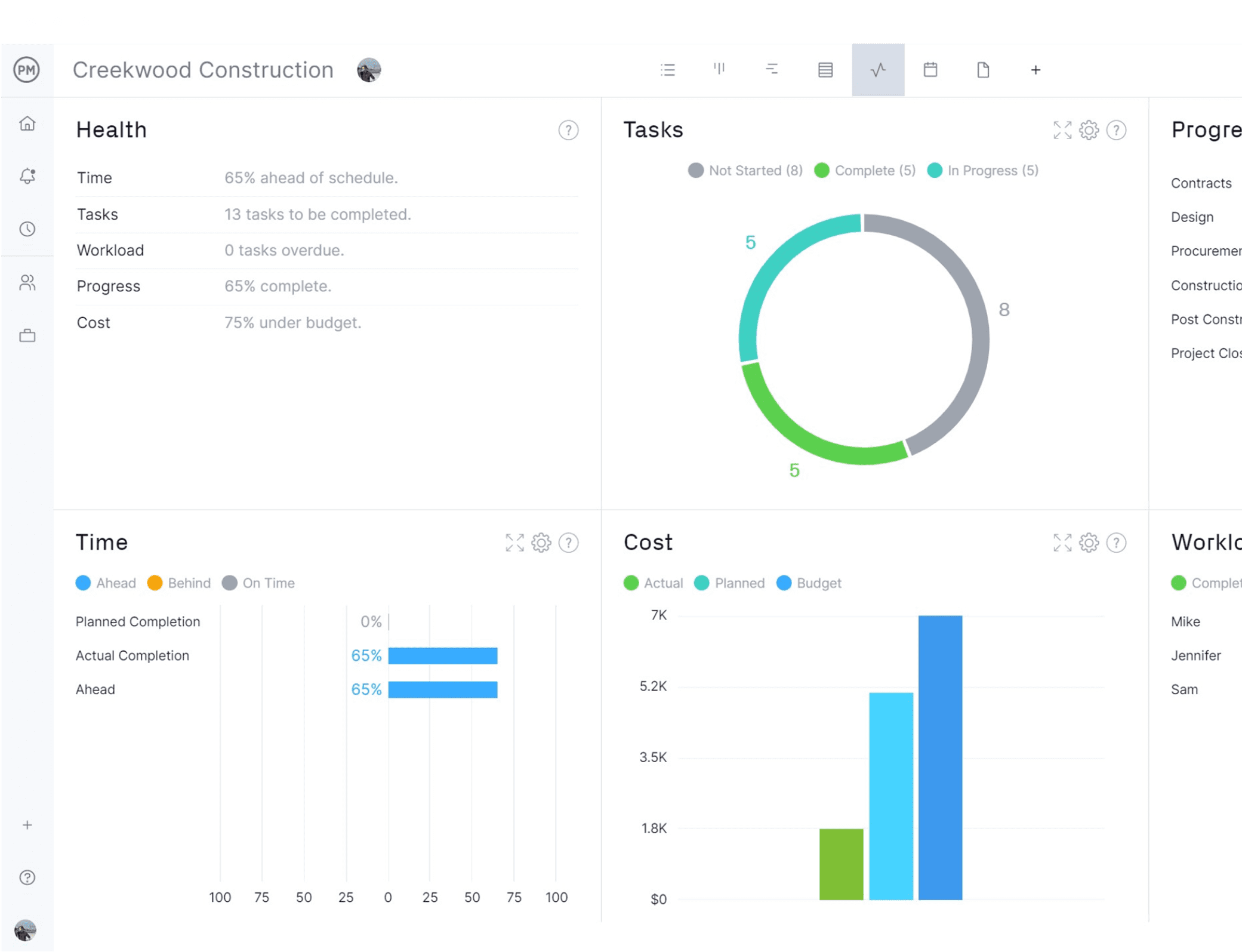Expand the Time widget to full screen
The image size is (1242, 952).
514,543
